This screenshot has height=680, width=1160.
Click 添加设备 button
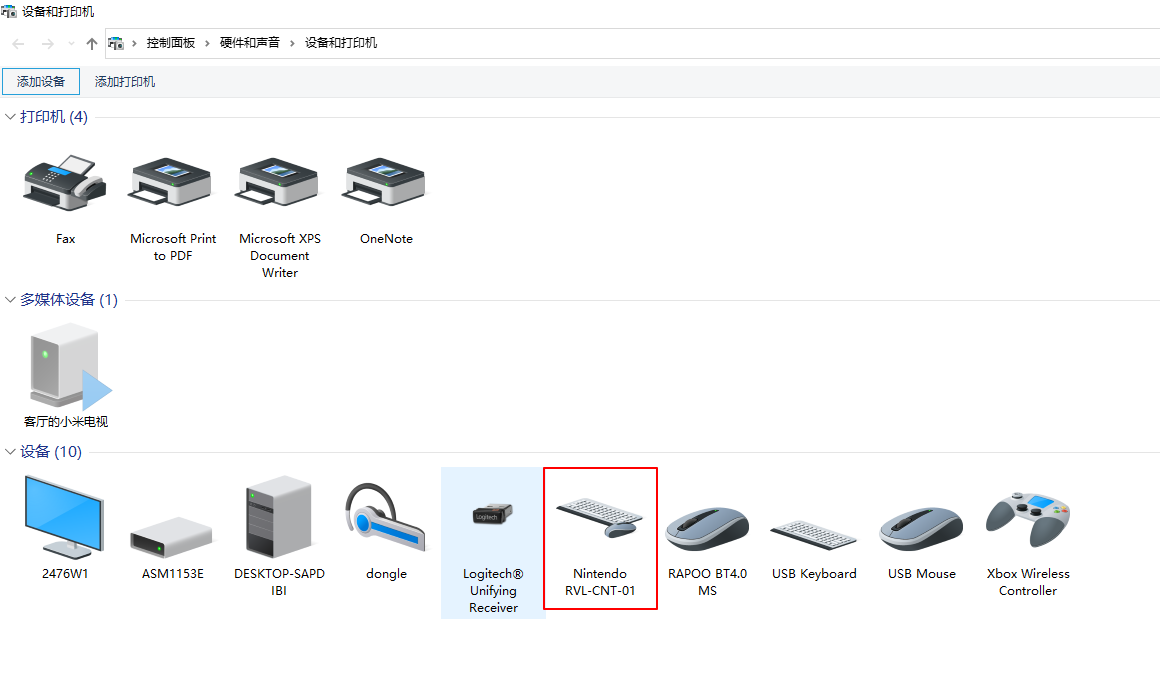[41, 81]
